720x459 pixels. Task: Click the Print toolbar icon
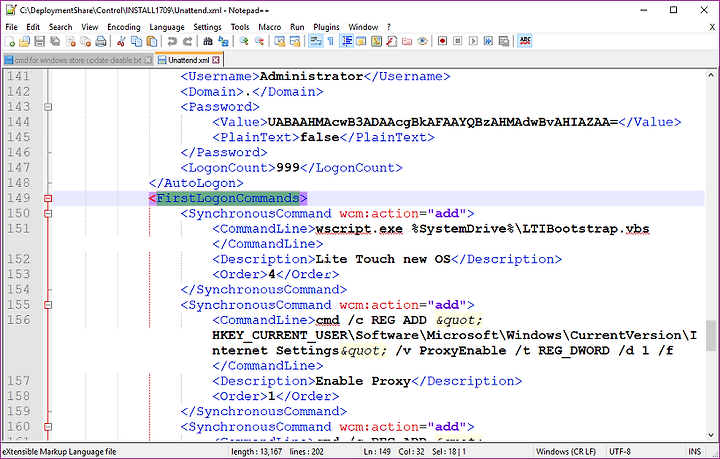click(x=101, y=41)
